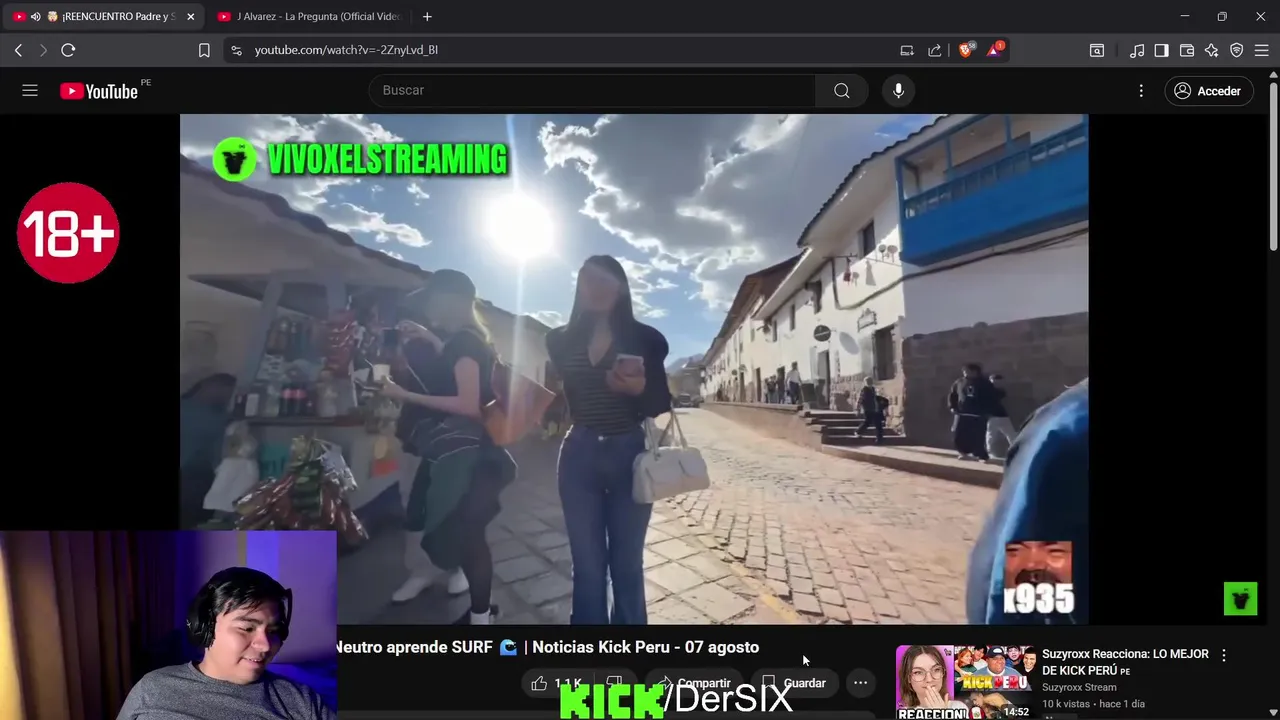
Task: Go to YouTube home via logo
Action: coord(99,91)
